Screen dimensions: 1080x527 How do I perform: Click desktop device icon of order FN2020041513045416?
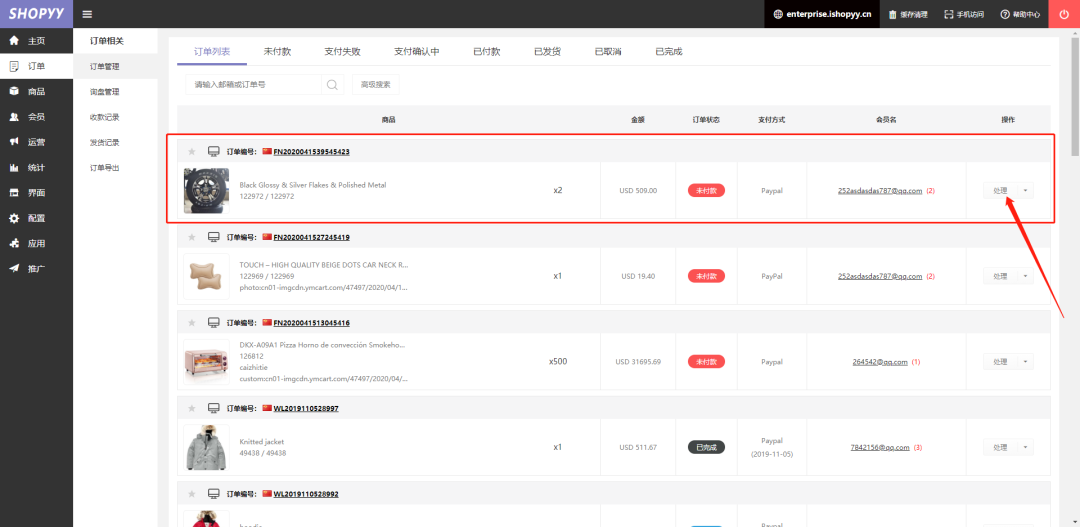tap(214, 322)
